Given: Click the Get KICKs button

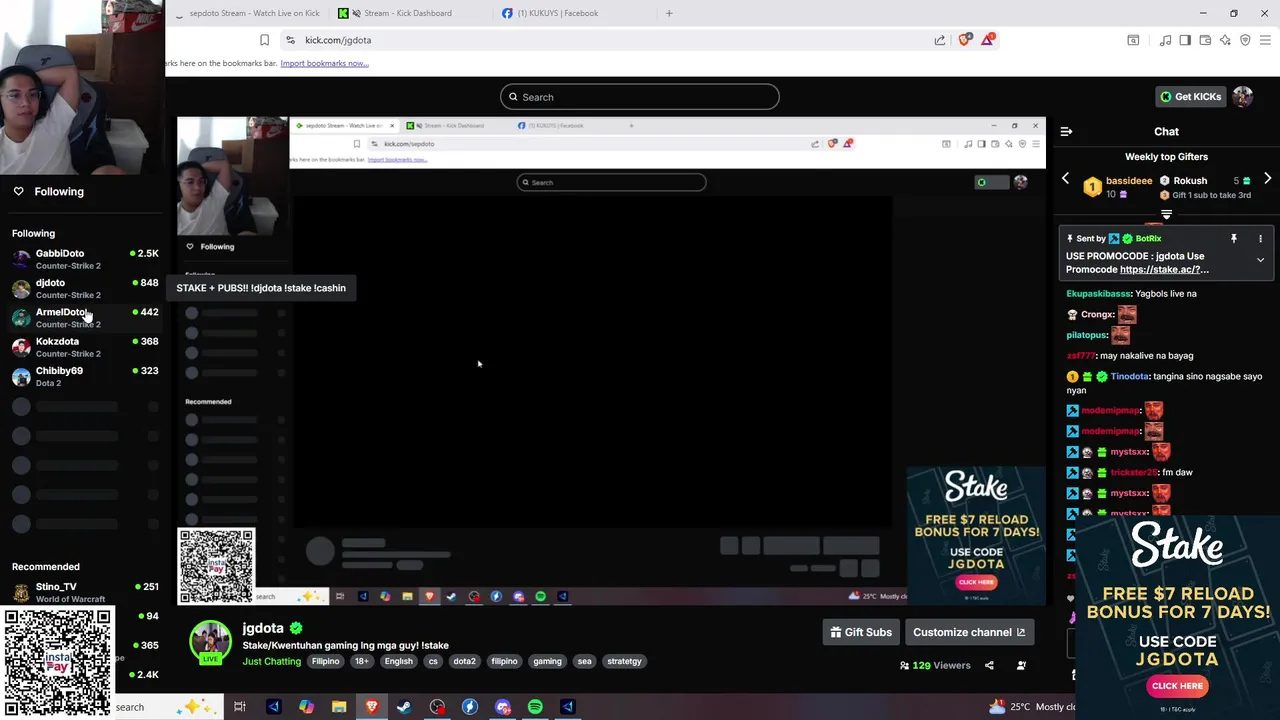Looking at the screenshot, I should (1190, 97).
